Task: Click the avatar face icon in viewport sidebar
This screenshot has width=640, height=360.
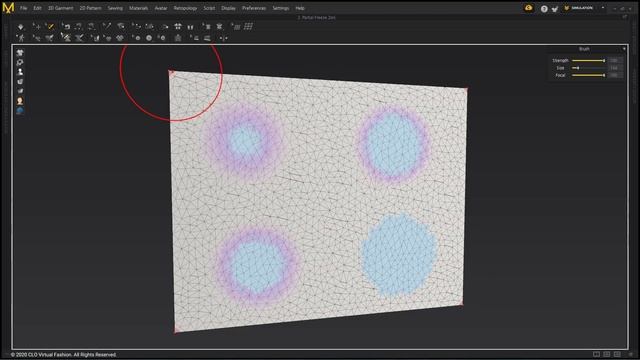Action: (20, 101)
